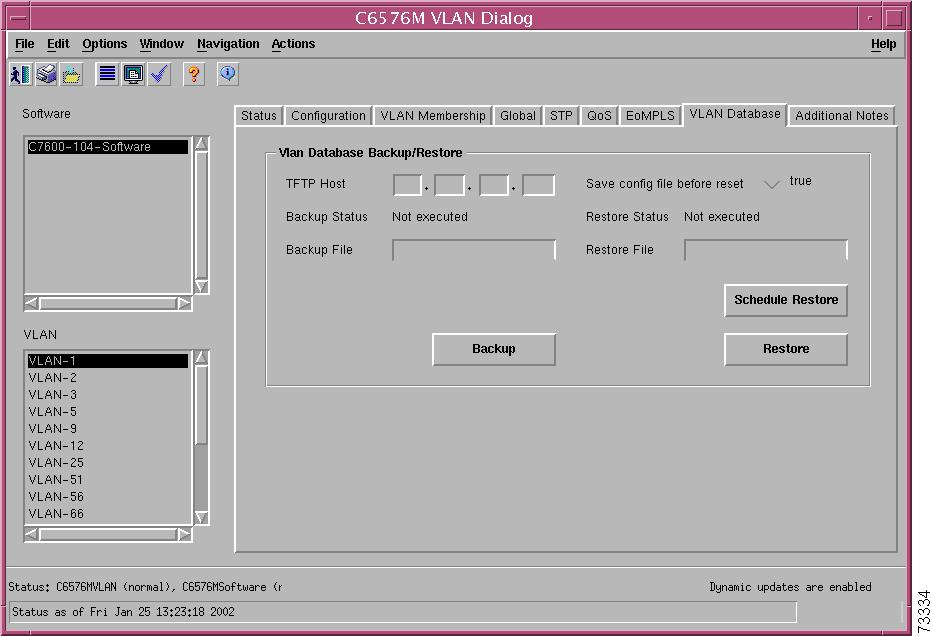The width and height of the screenshot is (932, 636).
Task: Select VLAN-9 in the VLAN list
Action: (108, 429)
